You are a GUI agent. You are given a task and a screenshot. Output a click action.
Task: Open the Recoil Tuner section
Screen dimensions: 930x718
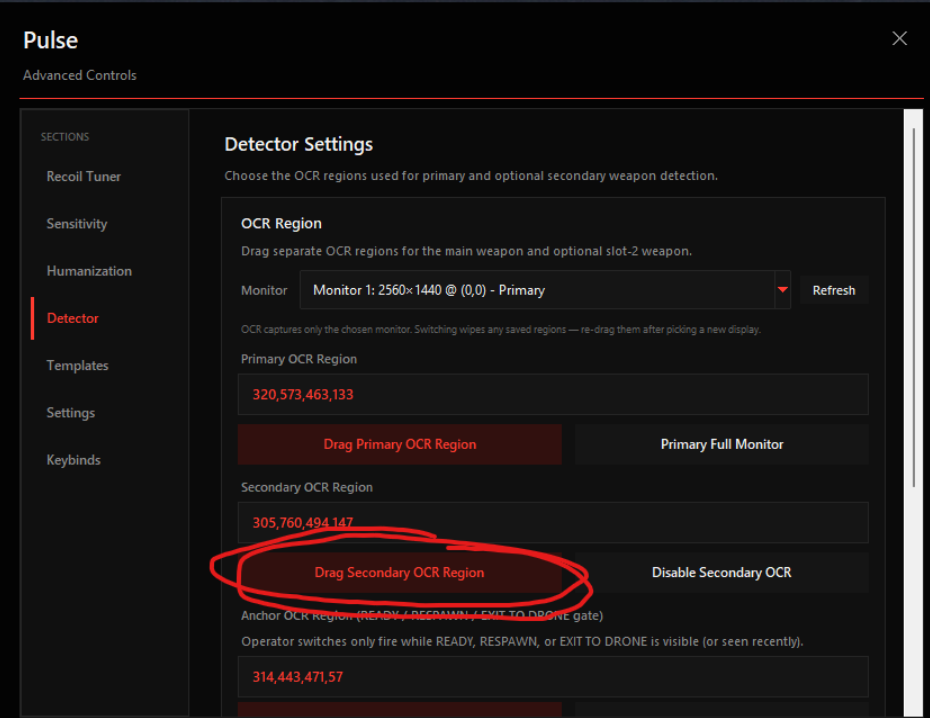click(x=84, y=177)
